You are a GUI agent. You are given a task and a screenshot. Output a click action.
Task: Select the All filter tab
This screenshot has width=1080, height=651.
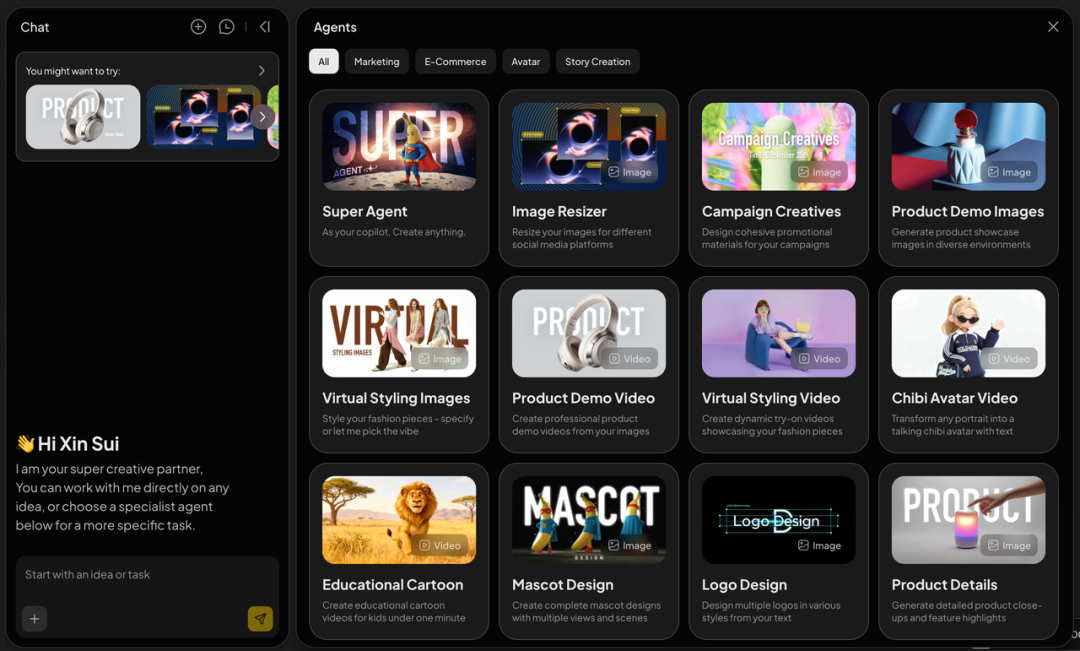coord(324,61)
